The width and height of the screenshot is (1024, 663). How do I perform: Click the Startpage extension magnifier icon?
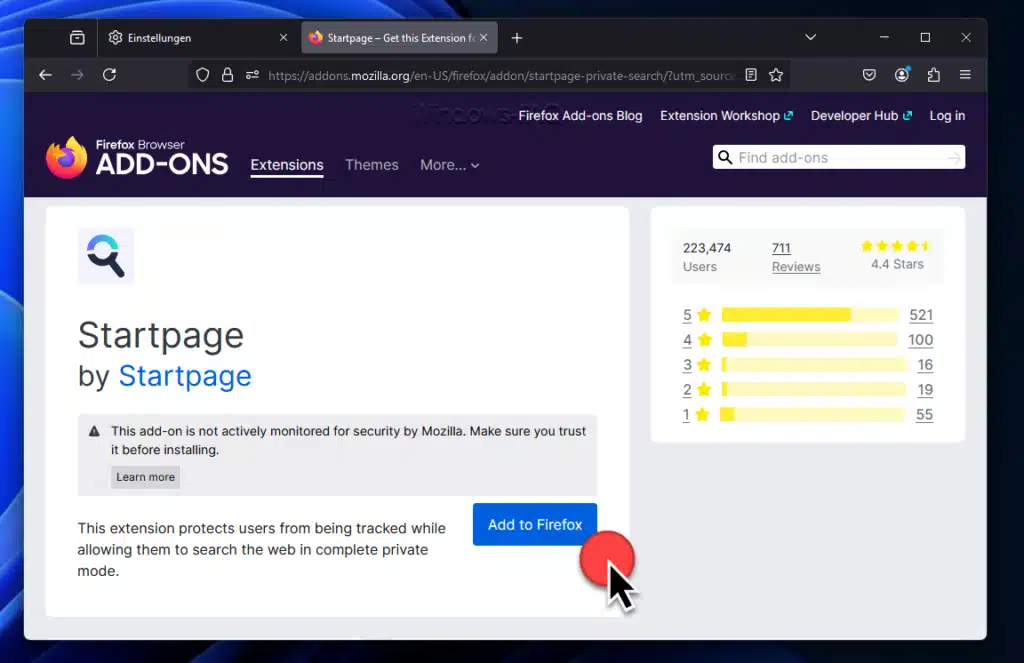tap(106, 255)
